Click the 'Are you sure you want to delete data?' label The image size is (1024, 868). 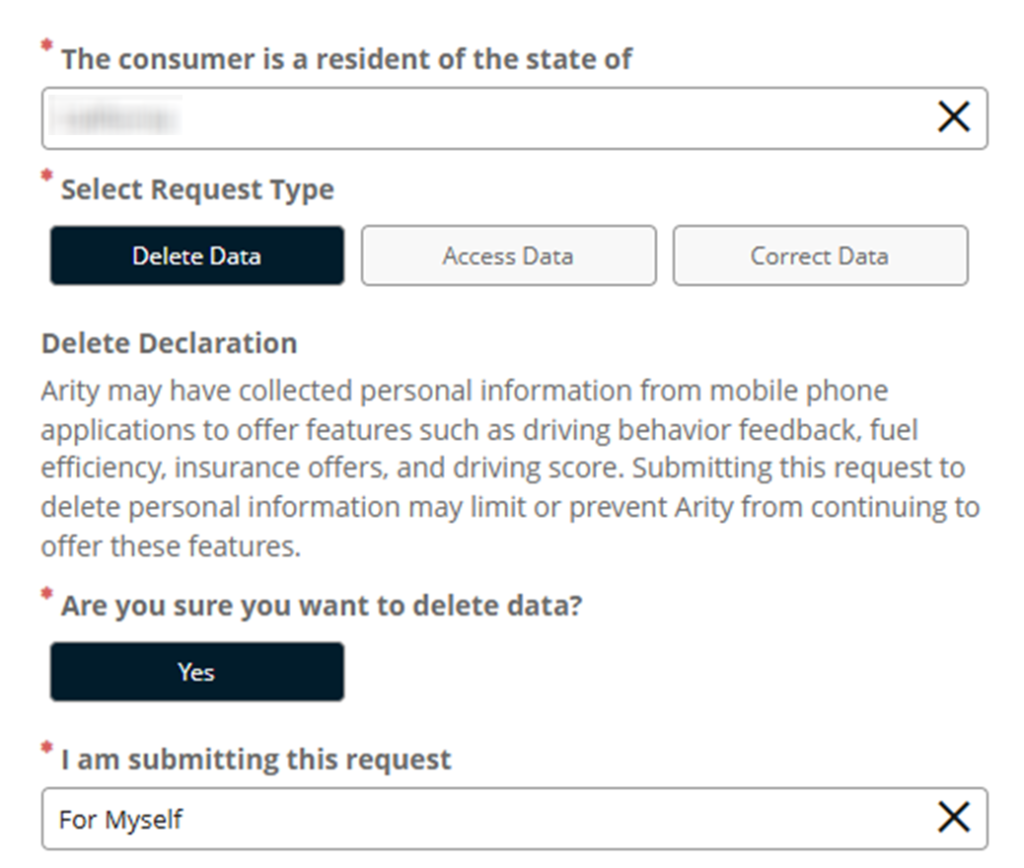[321, 606]
